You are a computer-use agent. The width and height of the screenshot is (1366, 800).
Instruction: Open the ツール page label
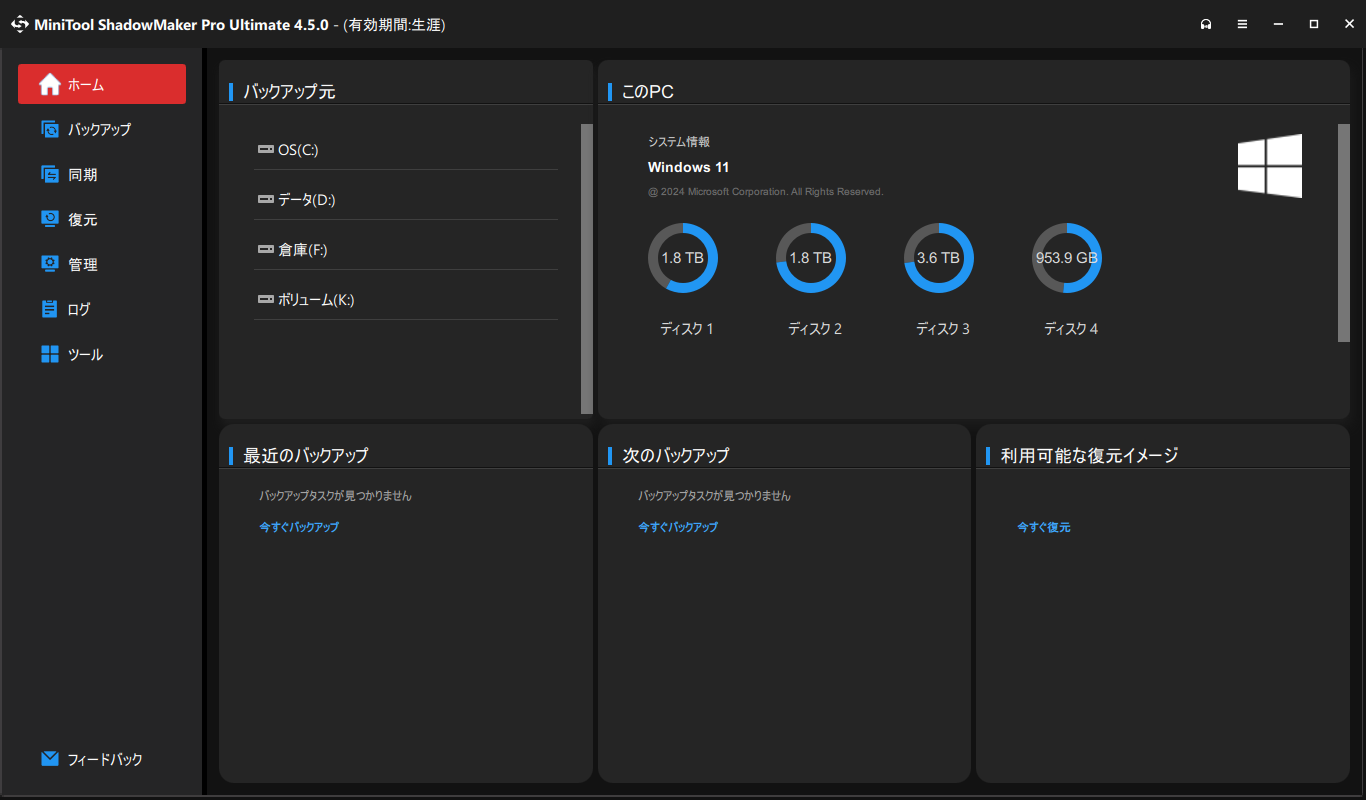pyautogui.click(x=86, y=355)
